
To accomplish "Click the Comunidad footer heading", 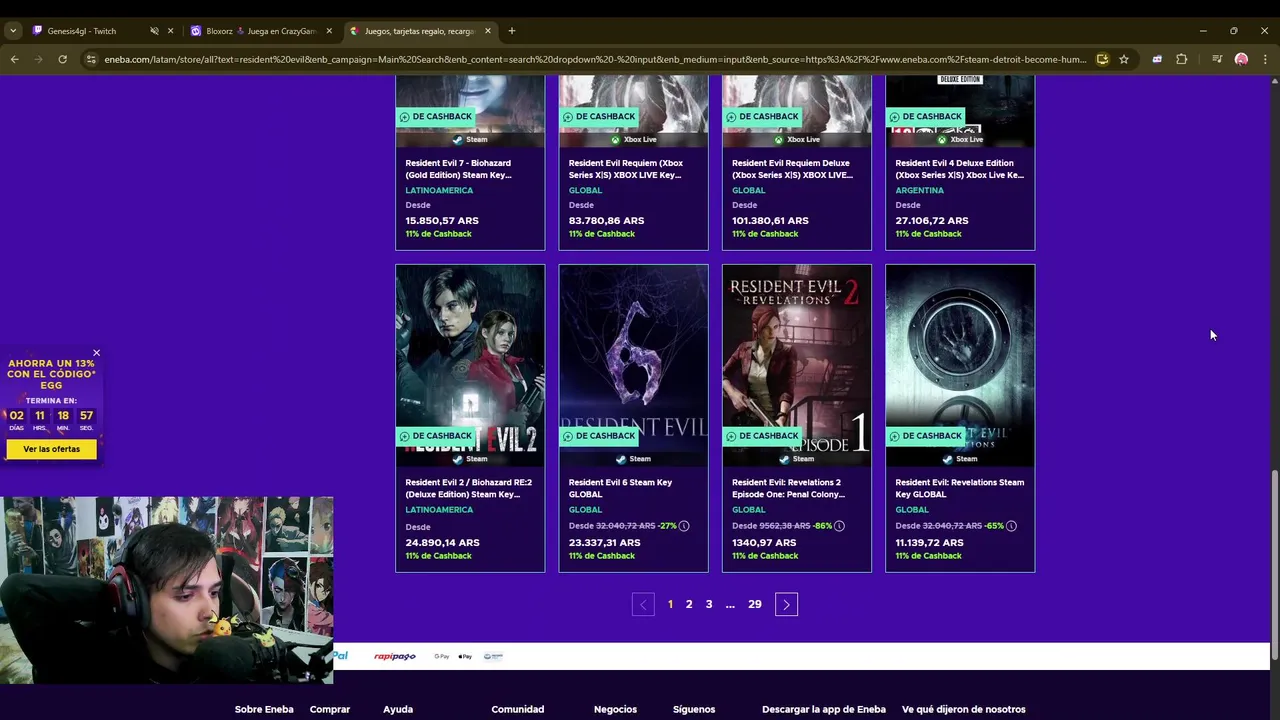I will 518,709.
